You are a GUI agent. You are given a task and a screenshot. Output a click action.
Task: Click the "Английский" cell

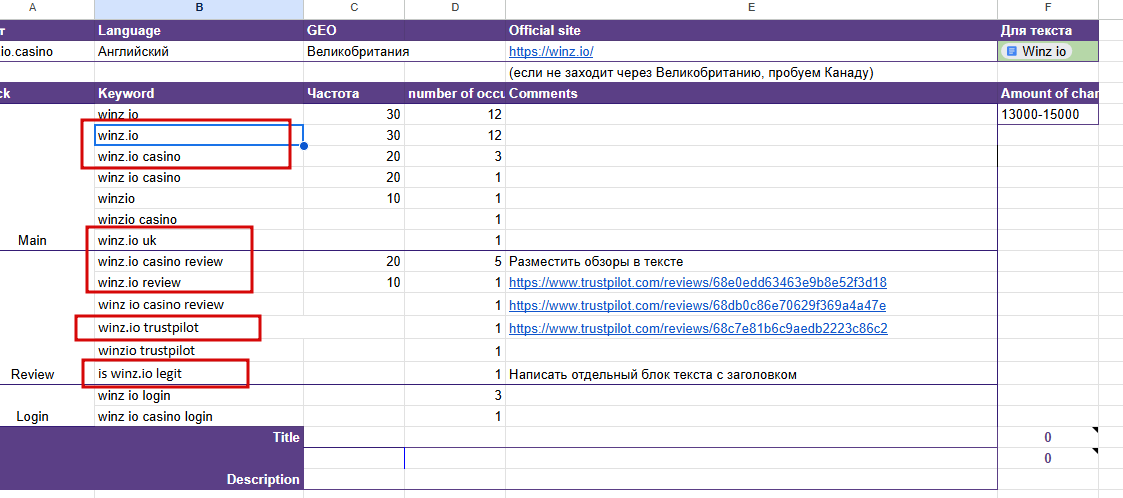198,52
